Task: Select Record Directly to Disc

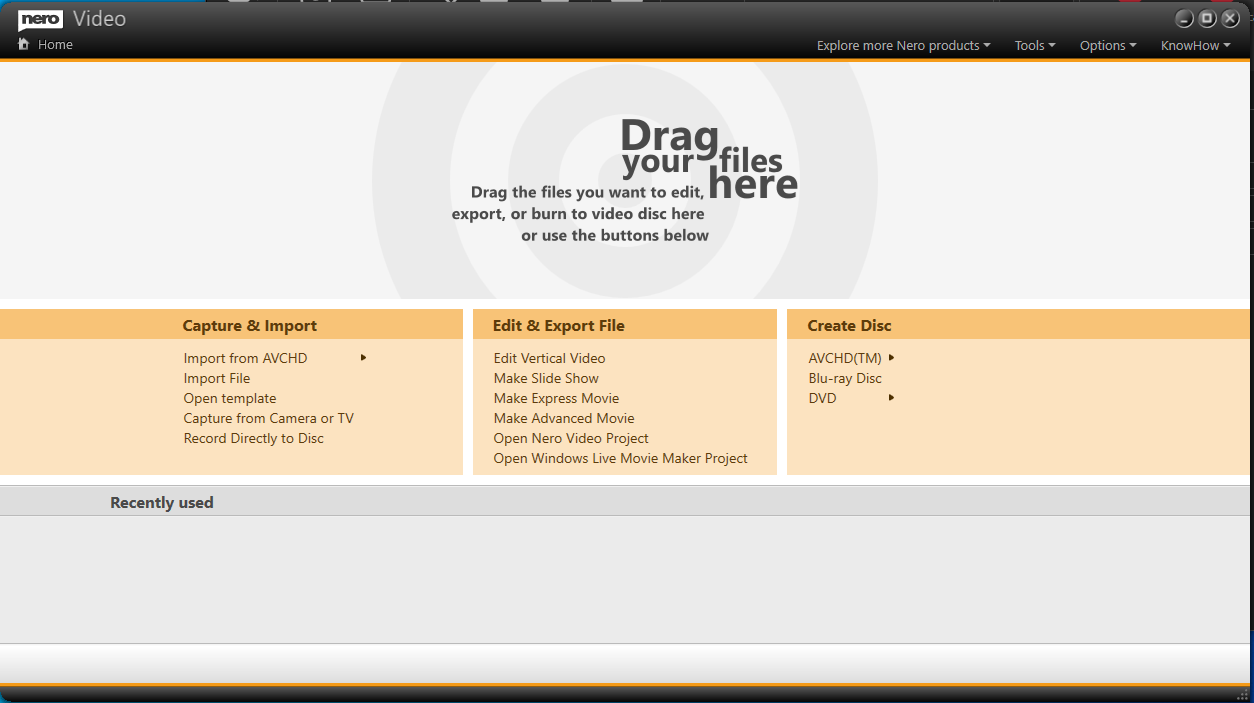Action: [x=254, y=438]
